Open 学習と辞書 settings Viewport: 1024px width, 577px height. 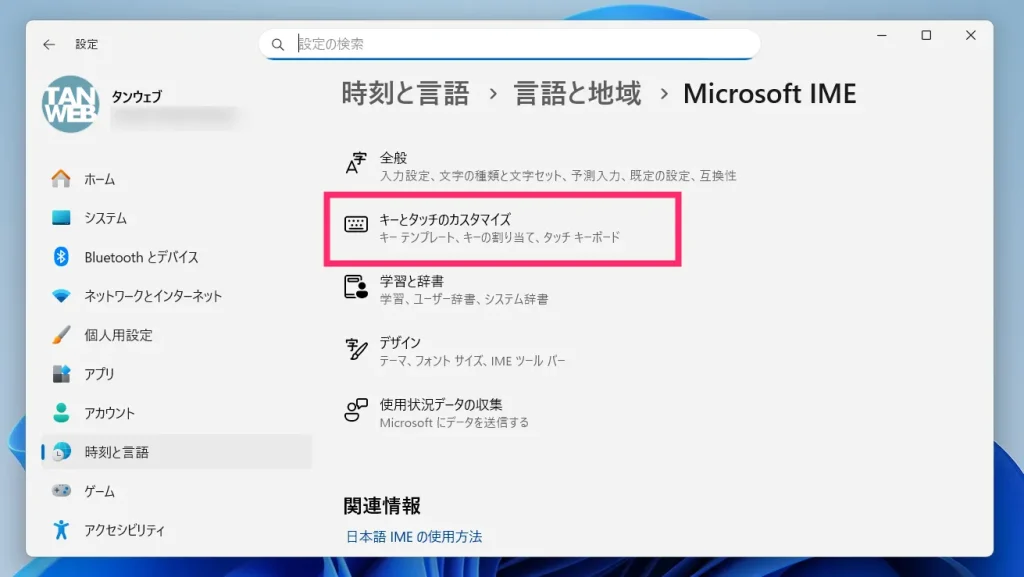pyautogui.click(x=503, y=289)
